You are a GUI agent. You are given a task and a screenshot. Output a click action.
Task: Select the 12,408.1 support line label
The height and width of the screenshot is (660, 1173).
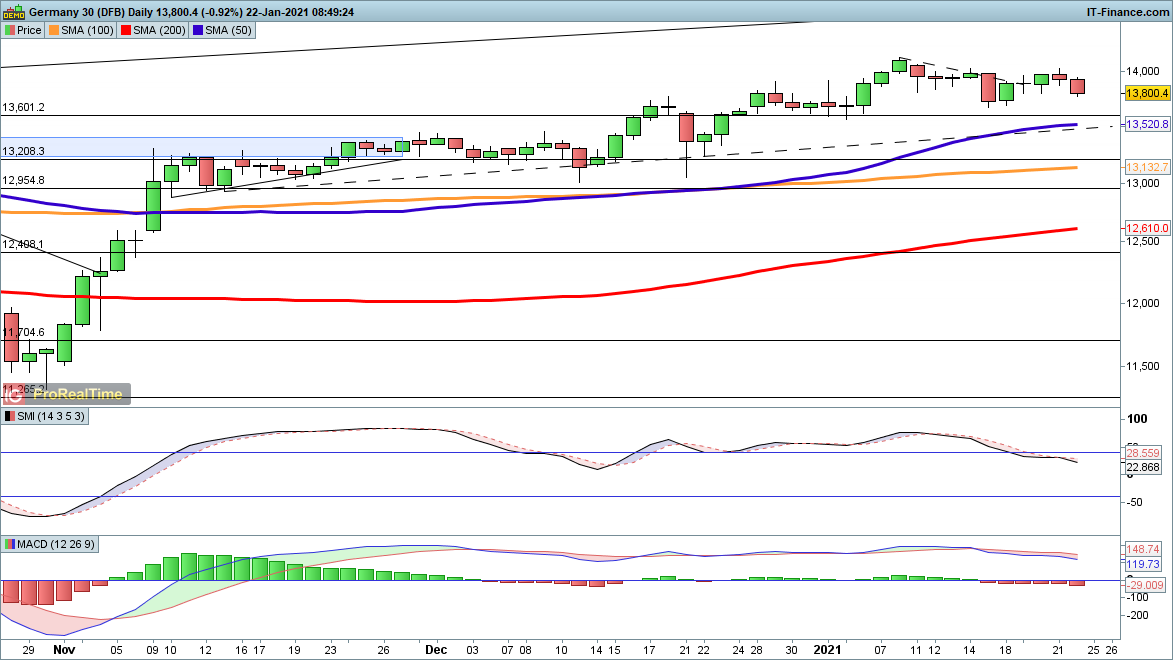point(24,244)
